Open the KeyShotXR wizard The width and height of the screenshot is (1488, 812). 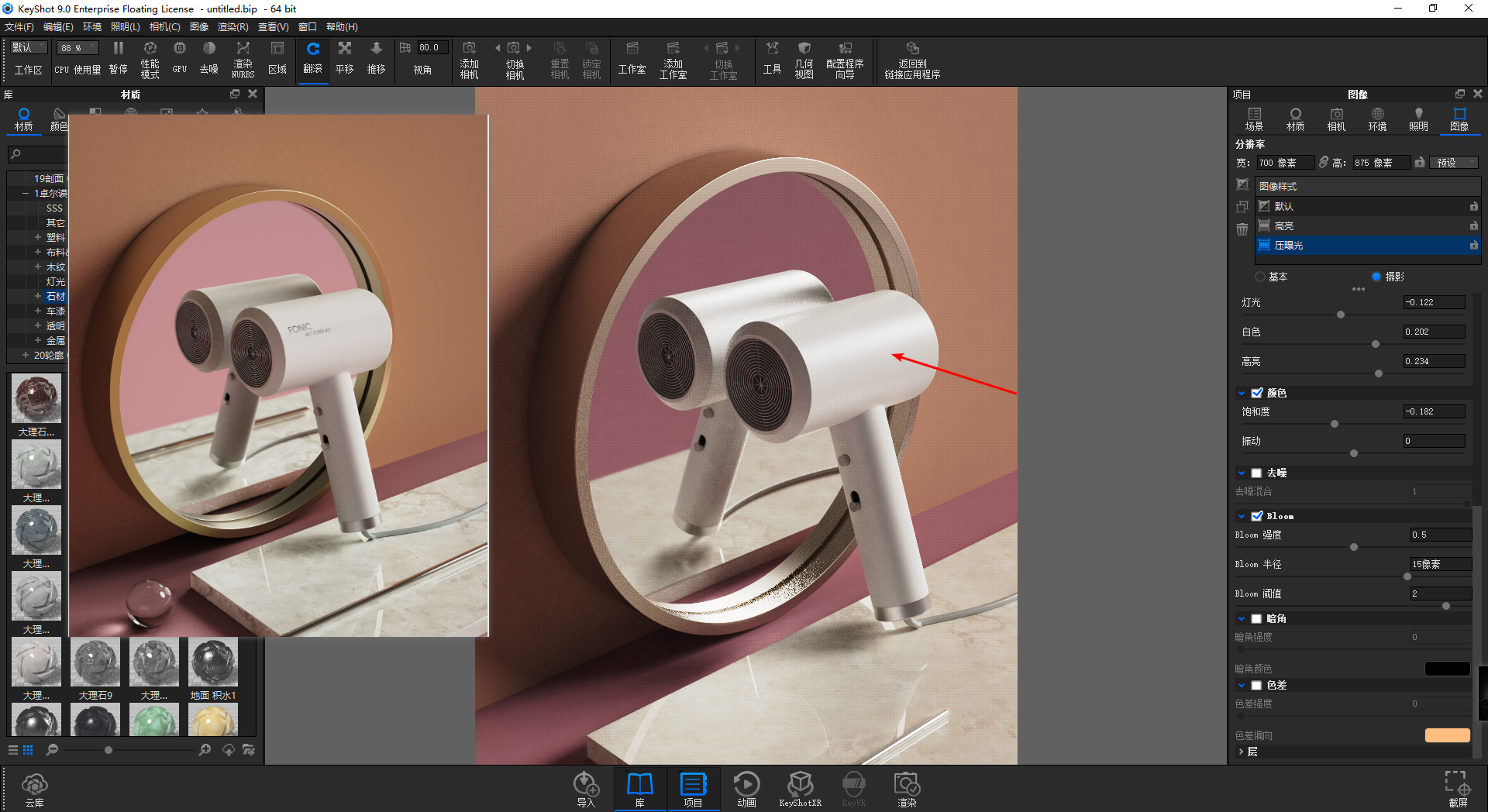click(800, 790)
